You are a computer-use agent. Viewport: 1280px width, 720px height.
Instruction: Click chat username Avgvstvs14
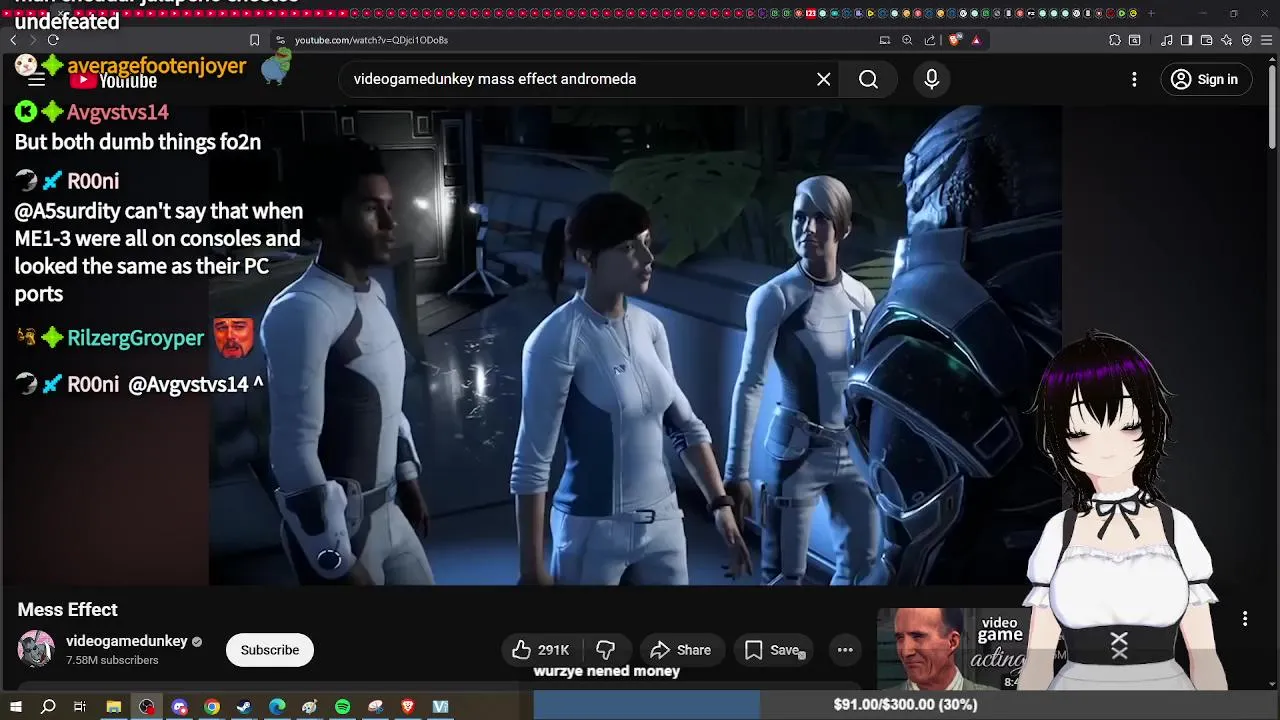click(x=117, y=112)
